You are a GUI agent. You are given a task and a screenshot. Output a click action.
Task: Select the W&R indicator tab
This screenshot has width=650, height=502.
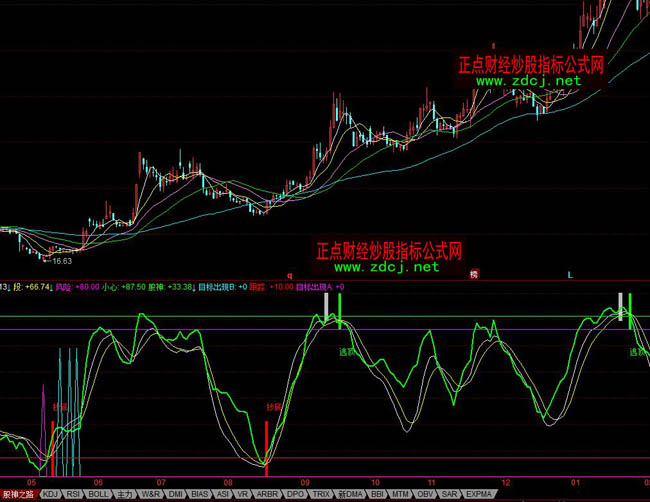pyautogui.click(x=150, y=494)
